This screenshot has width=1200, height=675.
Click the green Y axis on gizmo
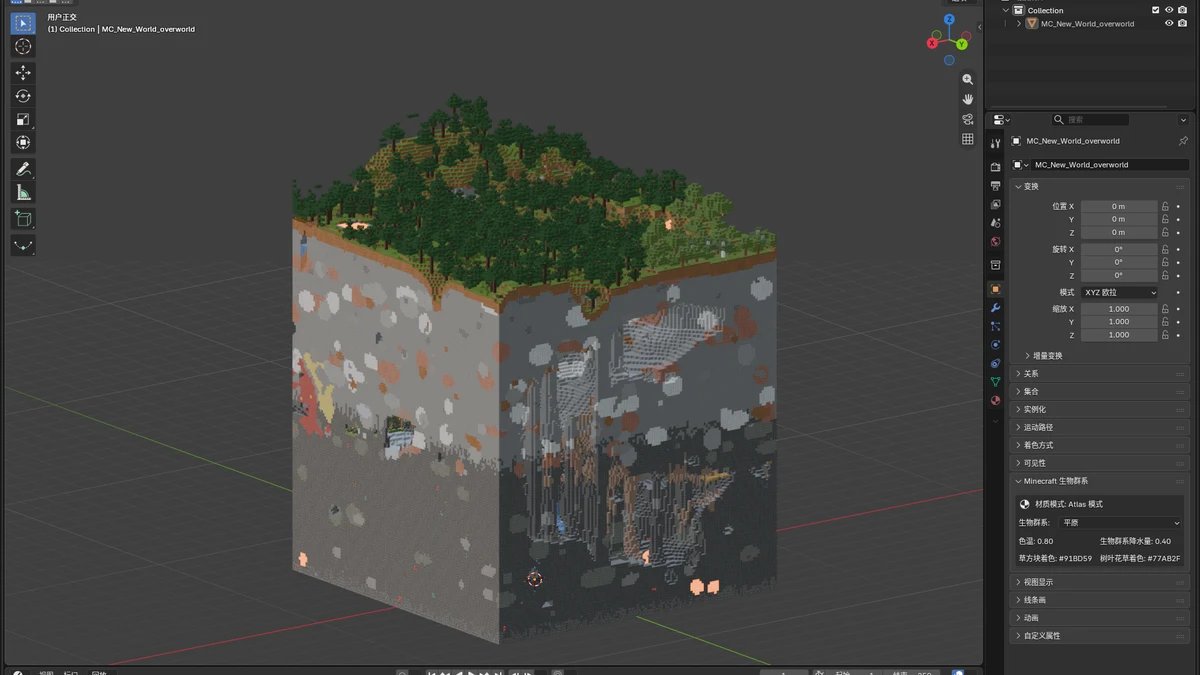click(962, 44)
